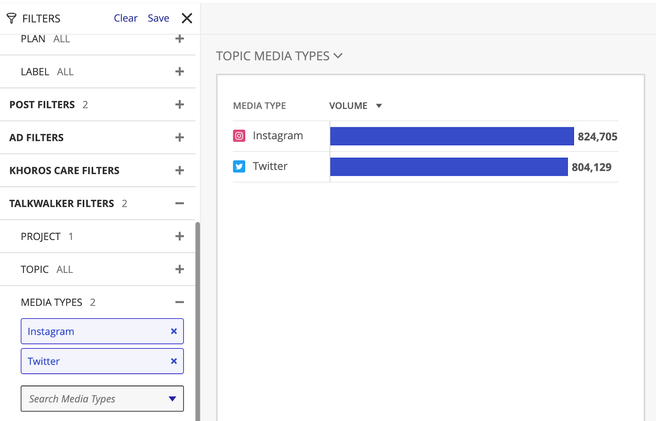
Task: Expand the Project filter
Action: coord(179,236)
